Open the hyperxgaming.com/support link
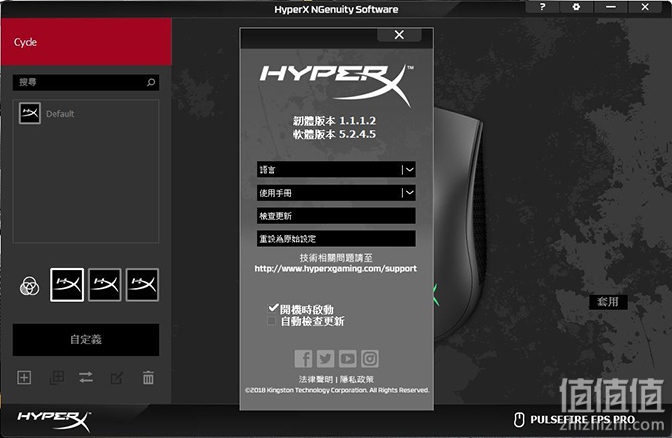This screenshot has height=438, width=672. tap(336, 269)
